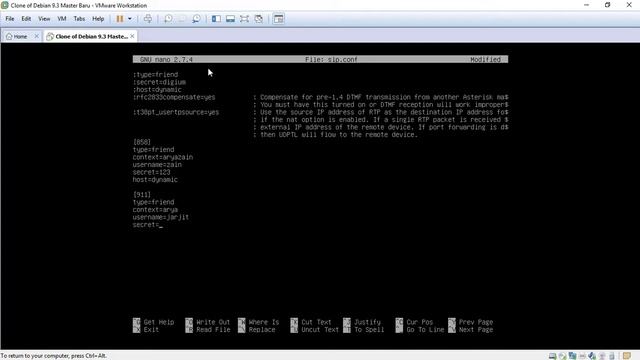The width and height of the screenshot is (640, 360).
Task: Open the Tabs menu
Action: (x=79, y=19)
